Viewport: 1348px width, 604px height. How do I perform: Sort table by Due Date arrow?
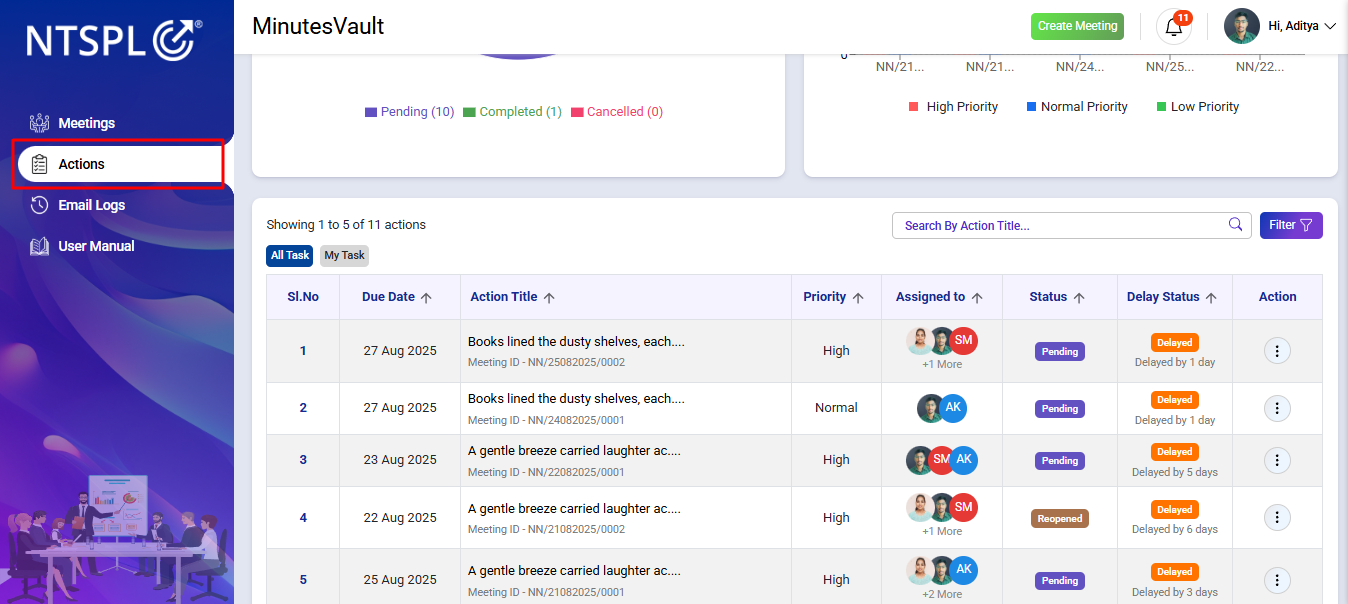426,297
